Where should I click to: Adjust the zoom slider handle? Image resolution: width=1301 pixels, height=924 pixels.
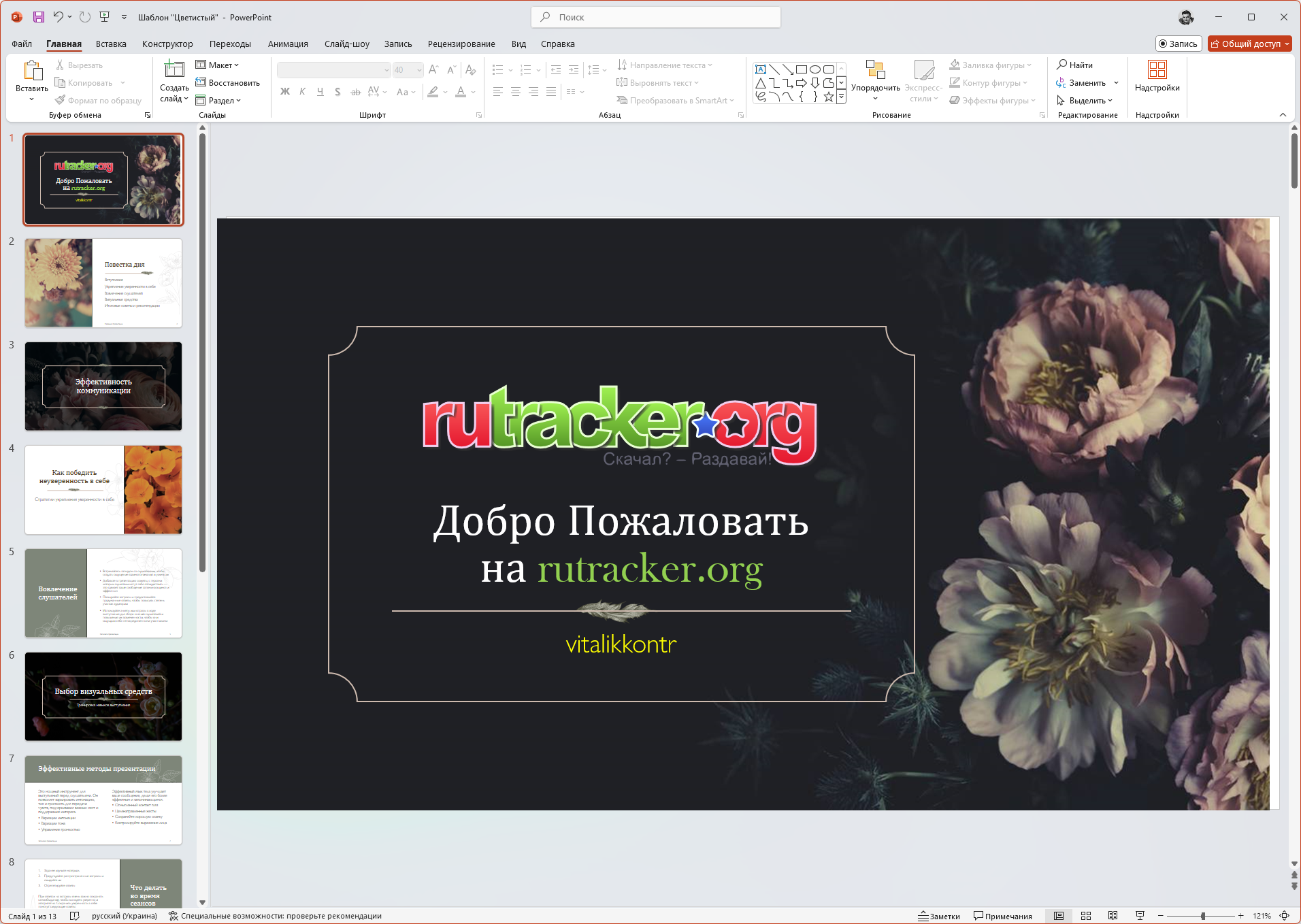(x=1203, y=916)
